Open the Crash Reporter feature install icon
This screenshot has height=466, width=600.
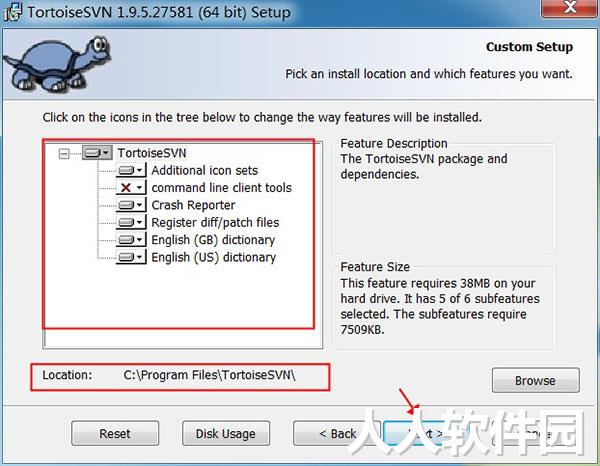tap(131, 205)
